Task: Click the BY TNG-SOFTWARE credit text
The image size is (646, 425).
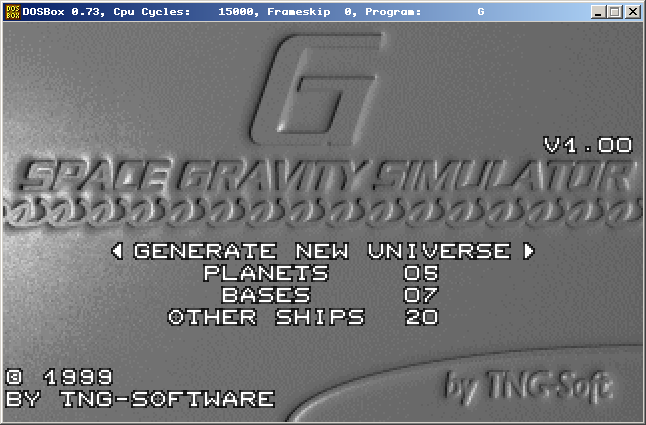Action: (x=140, y=399)
